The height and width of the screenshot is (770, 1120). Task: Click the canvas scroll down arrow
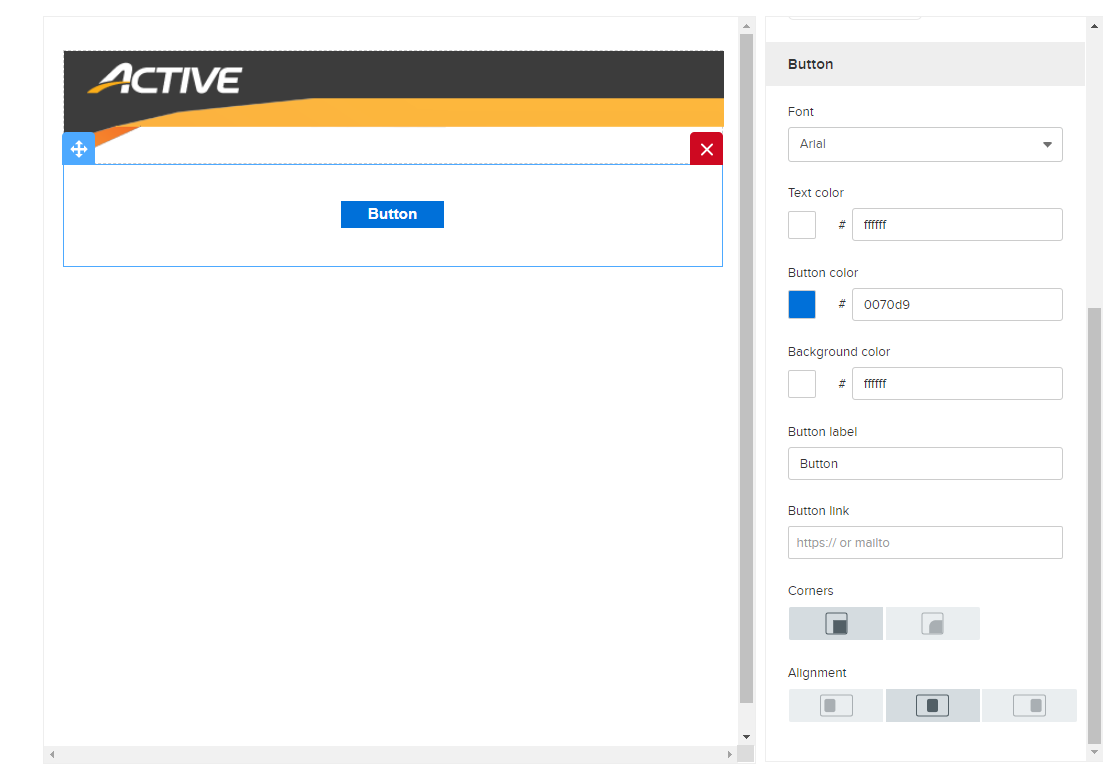(746, 737)
